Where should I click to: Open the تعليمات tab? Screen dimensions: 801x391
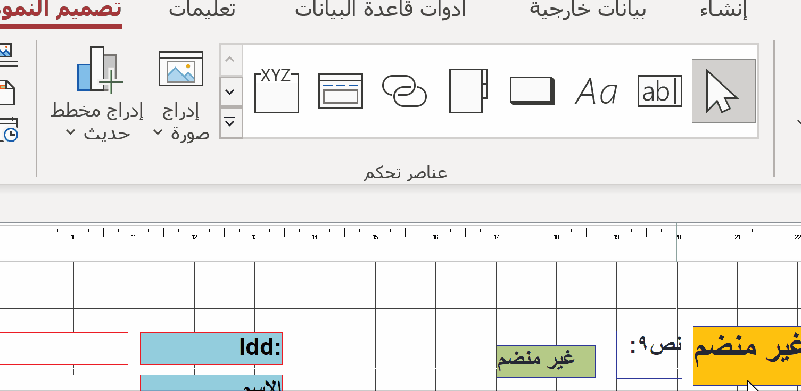coord(202,10)
